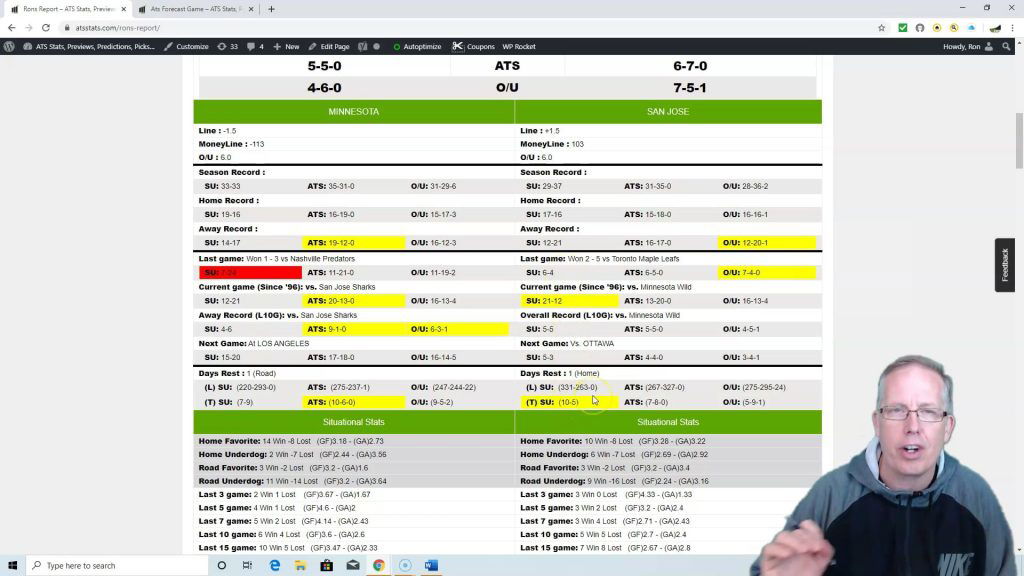View the 4 pending comments
This screenshot has width=1024, height=576.
click(x=255, y=46)
